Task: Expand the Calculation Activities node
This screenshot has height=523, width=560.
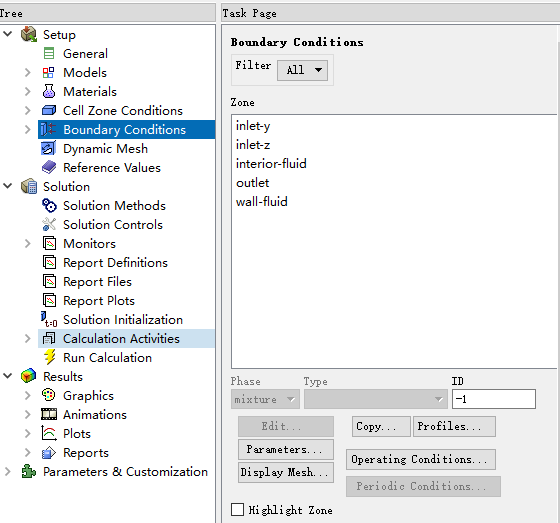Action: click(28, 338)
